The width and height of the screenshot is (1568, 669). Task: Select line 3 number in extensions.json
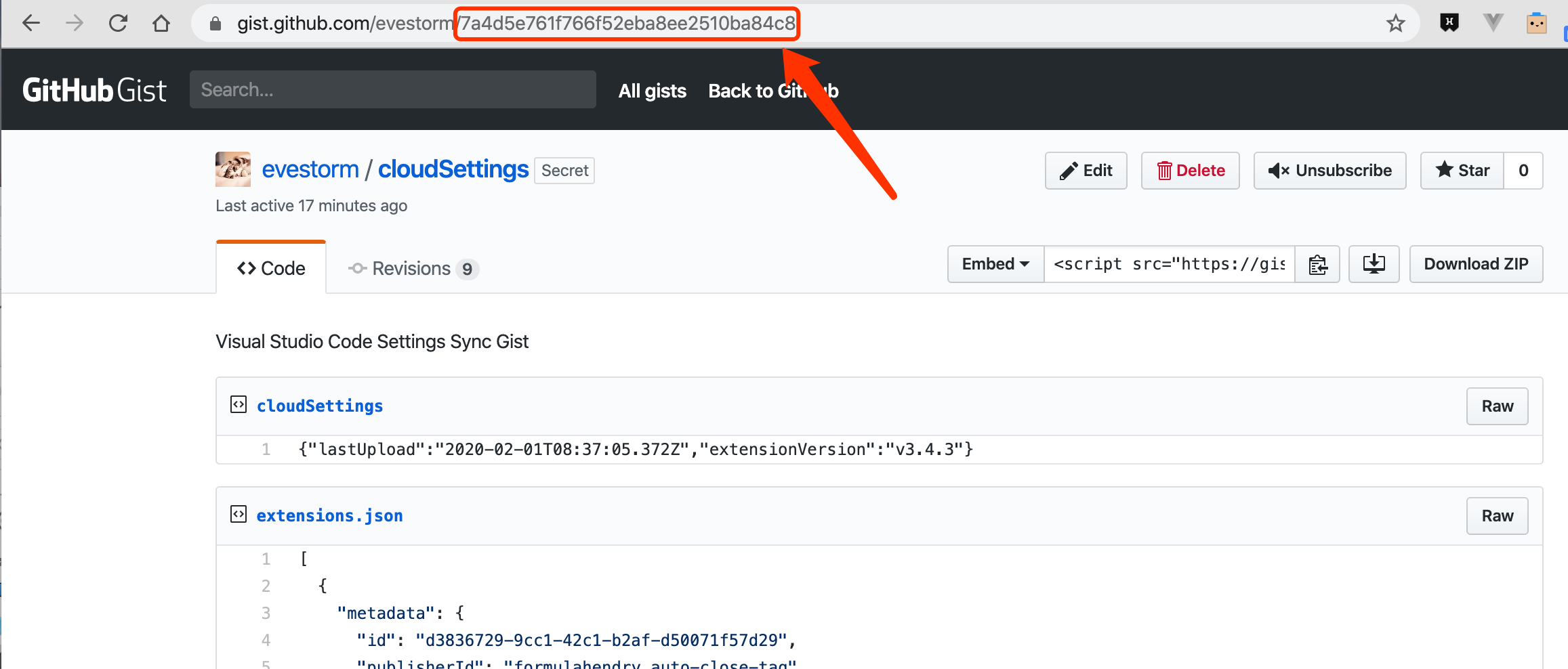[266, 613]
